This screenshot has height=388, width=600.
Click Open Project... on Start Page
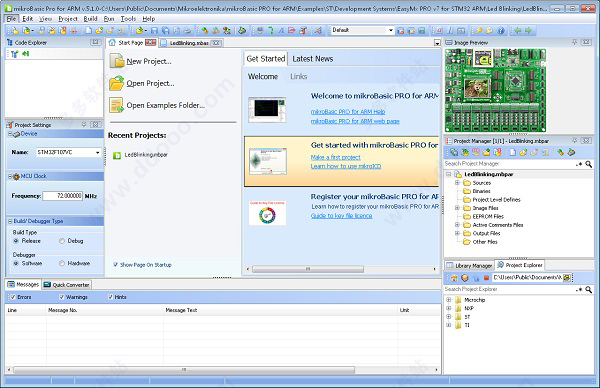[x=150, y=83]
